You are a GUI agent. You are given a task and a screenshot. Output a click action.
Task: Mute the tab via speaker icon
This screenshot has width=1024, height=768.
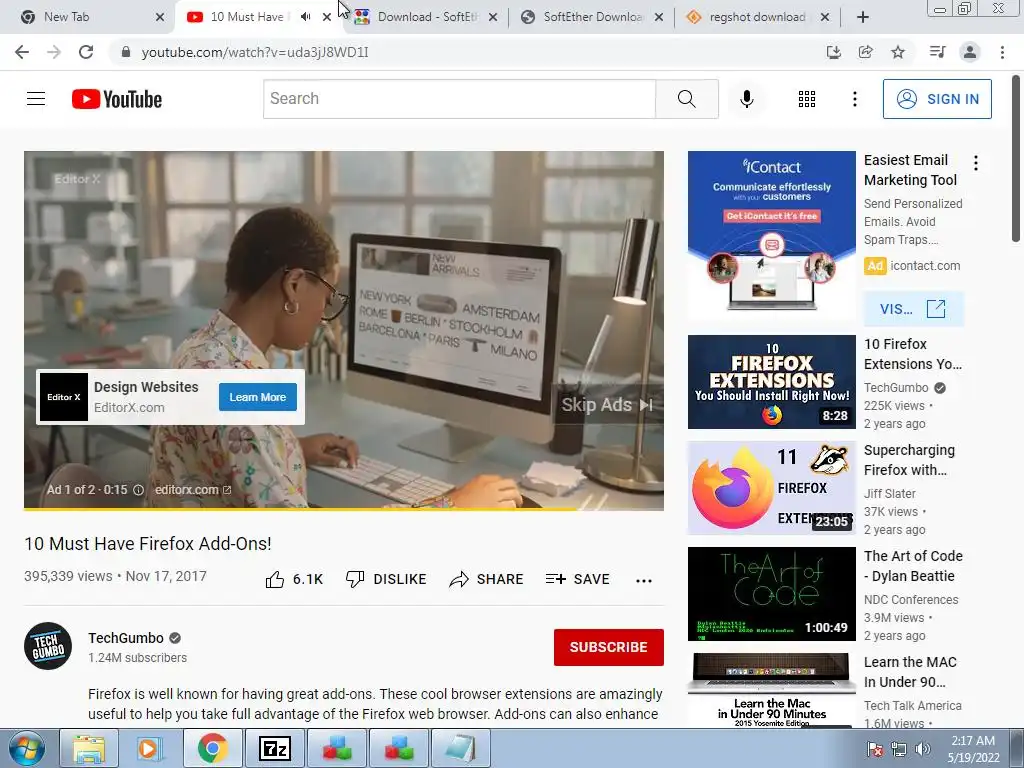306,17
